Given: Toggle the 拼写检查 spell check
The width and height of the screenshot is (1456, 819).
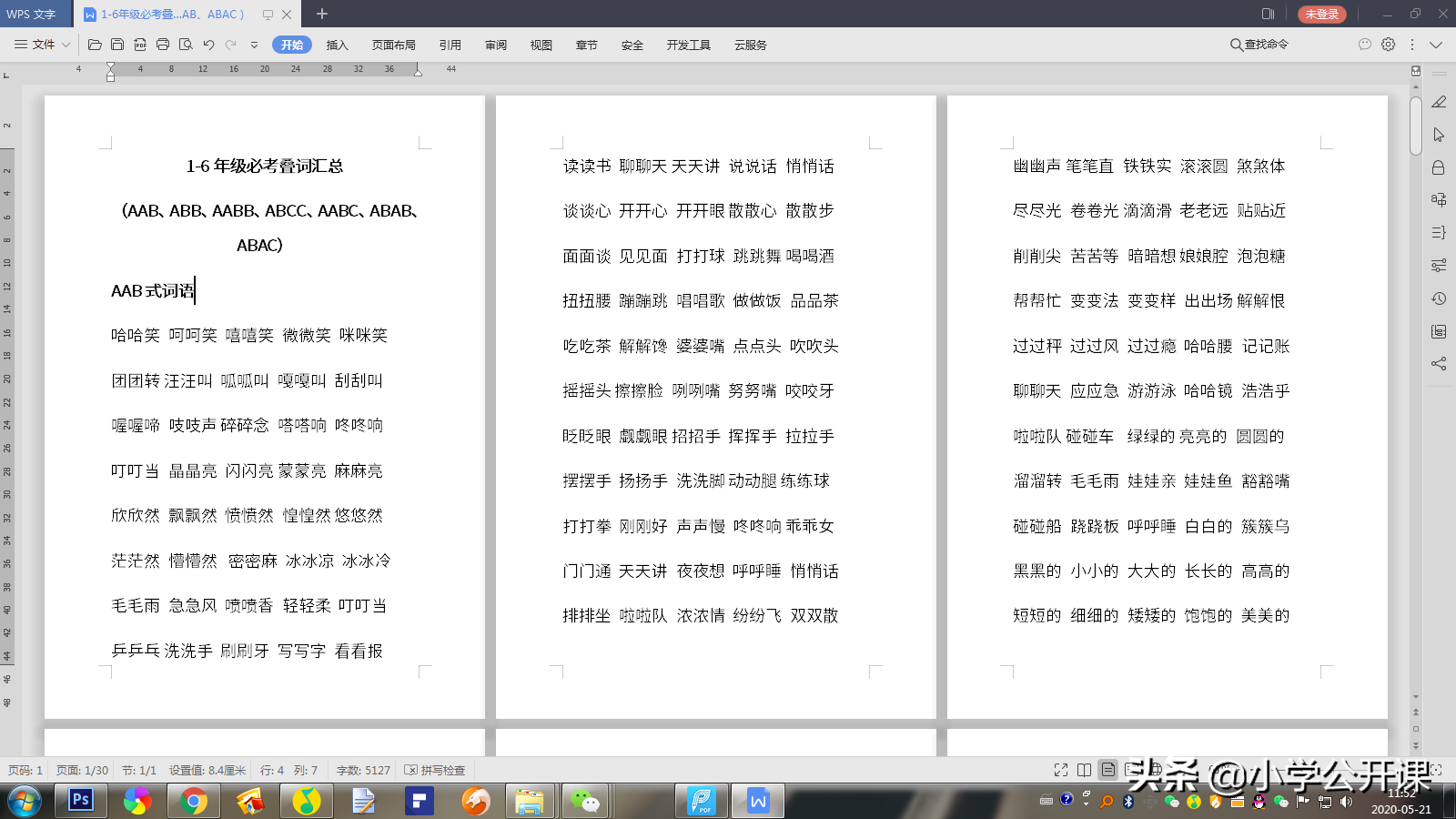Looking at the screenshot, I should click(435, 770).
